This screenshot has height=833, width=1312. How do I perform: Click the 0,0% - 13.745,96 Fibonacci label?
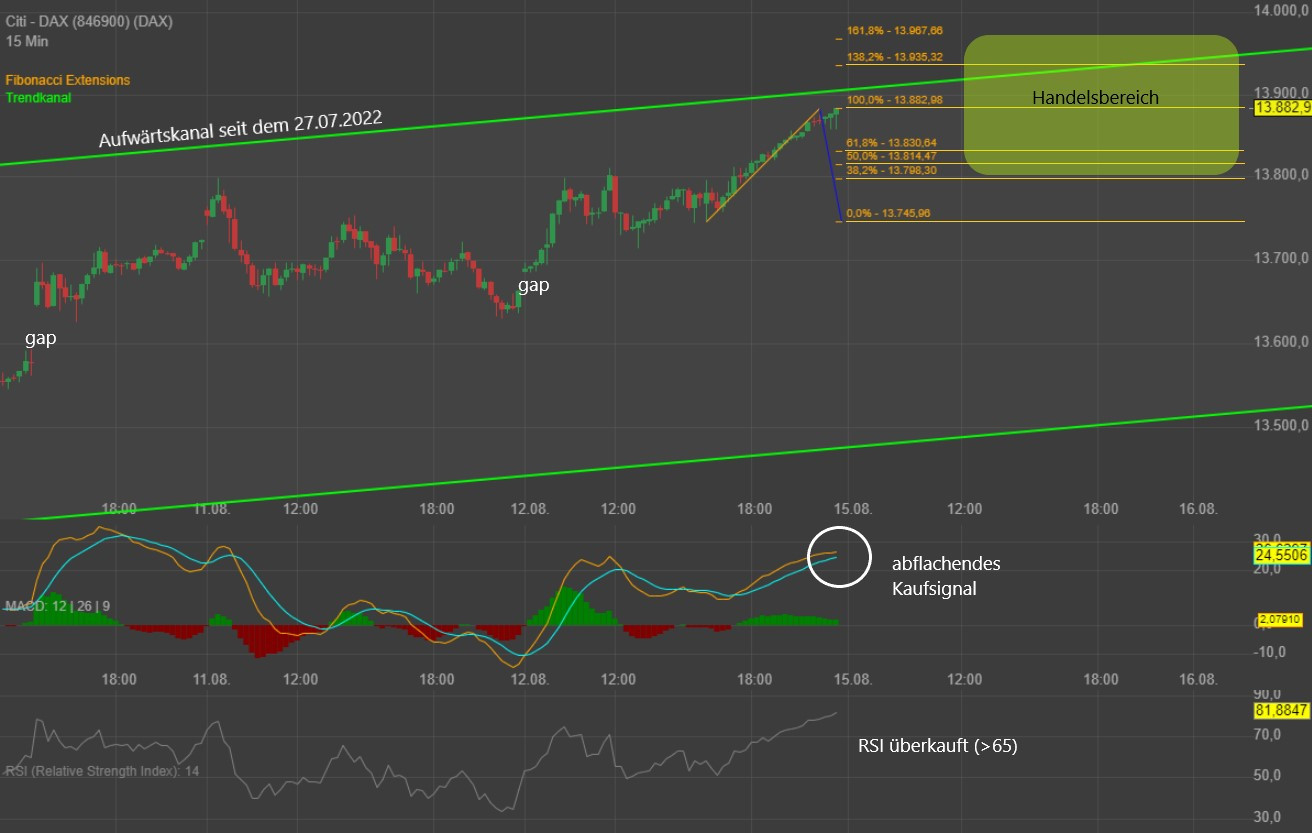[888, 213]
